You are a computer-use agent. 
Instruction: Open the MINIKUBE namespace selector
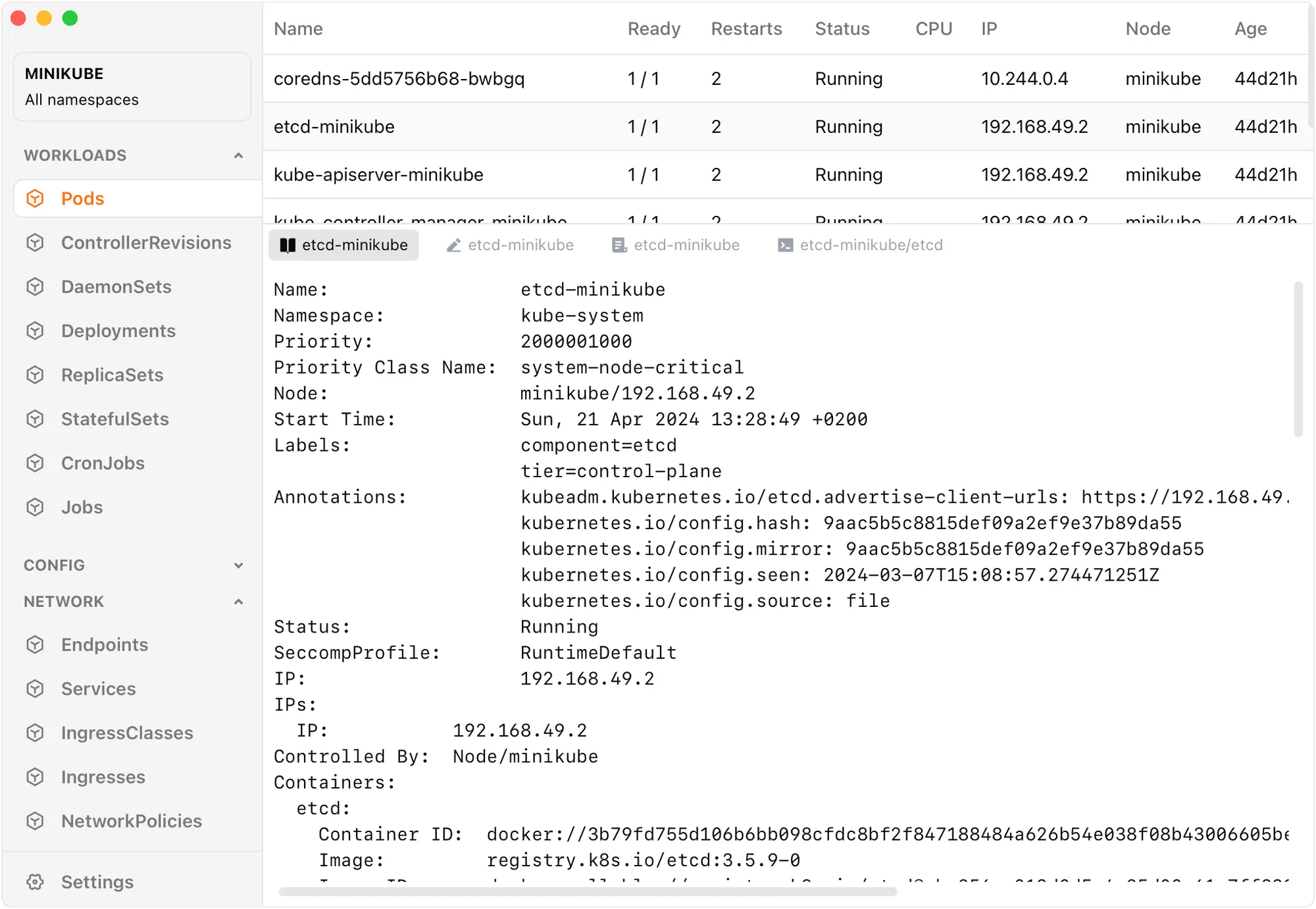[132, 86]
